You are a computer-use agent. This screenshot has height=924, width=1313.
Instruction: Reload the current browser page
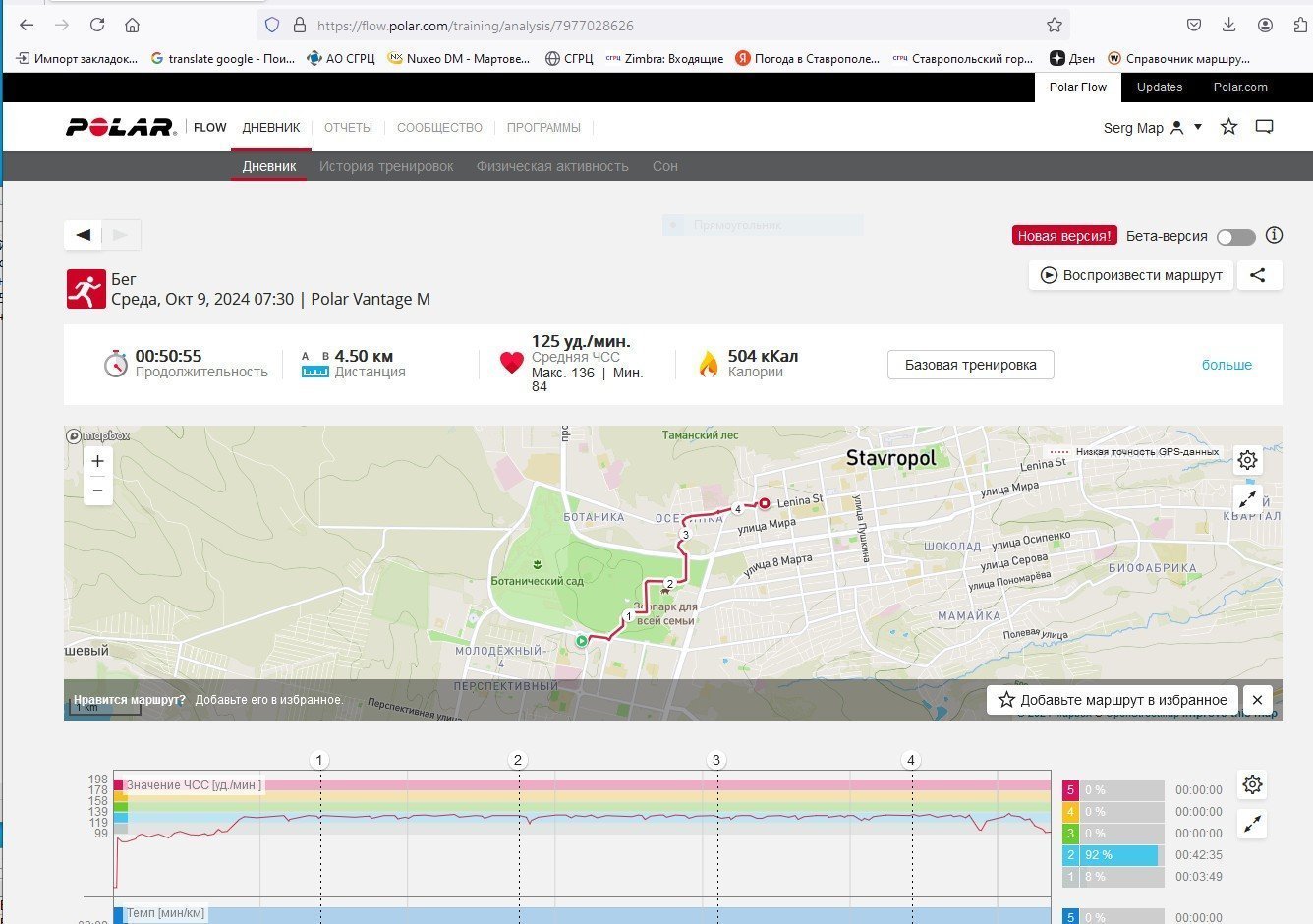point(96,25)
